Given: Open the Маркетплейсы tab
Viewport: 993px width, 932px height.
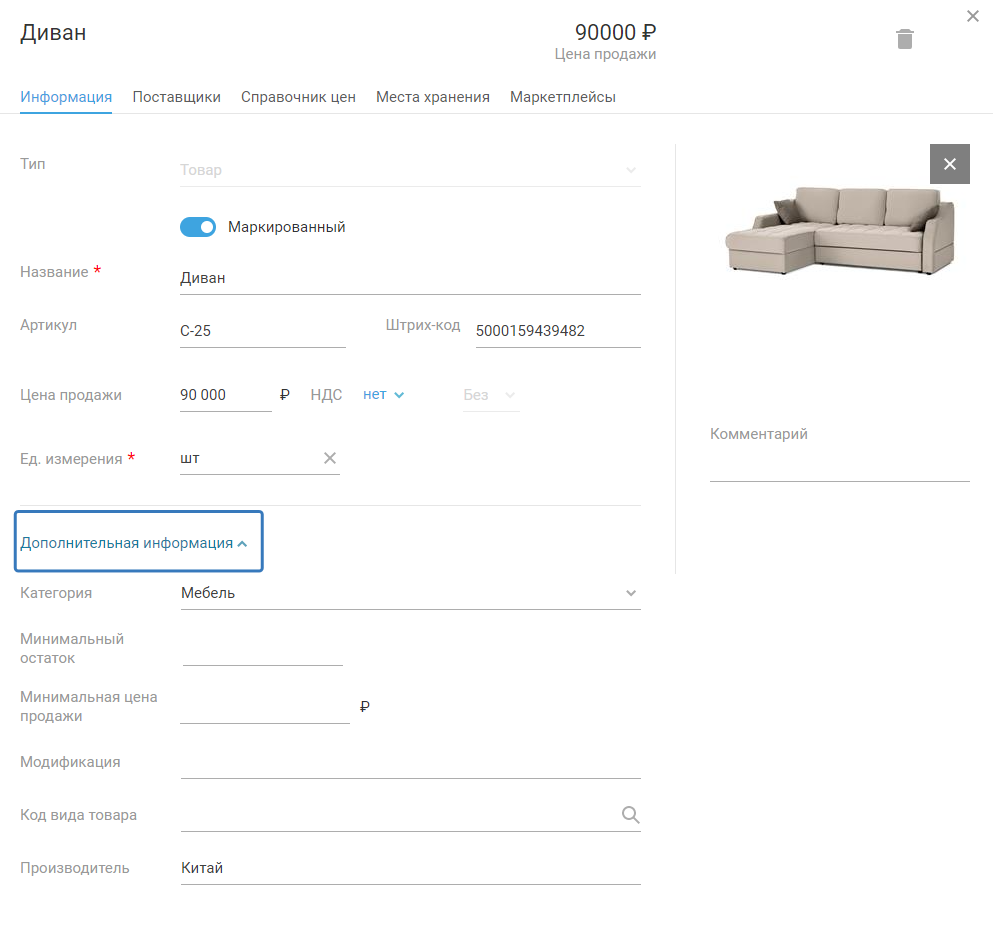Looking at the screenshot, I should pos(562,97).
